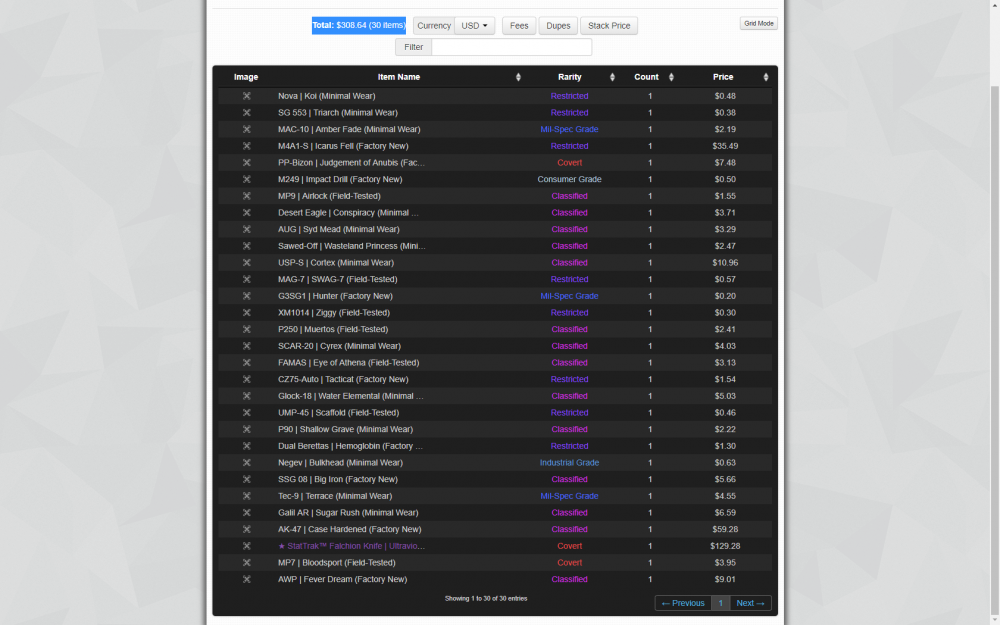
Task: Click the image icon for SCAR-20 | Cyrex row
Action: coord(246,346)
